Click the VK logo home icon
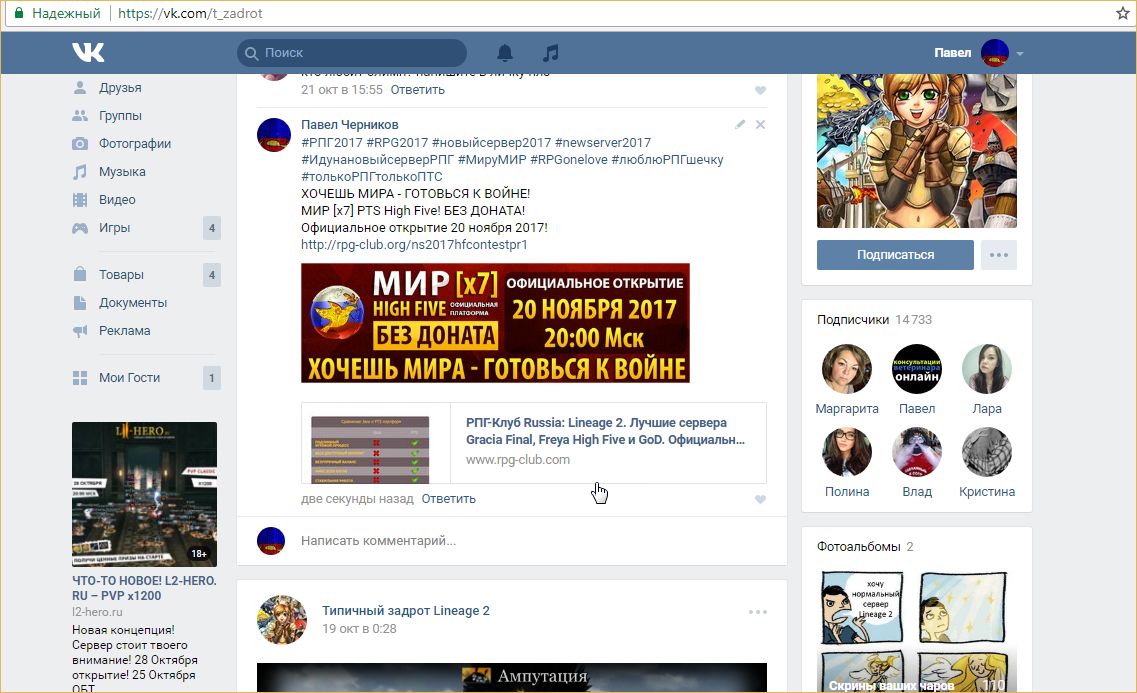 pos(88,53)
